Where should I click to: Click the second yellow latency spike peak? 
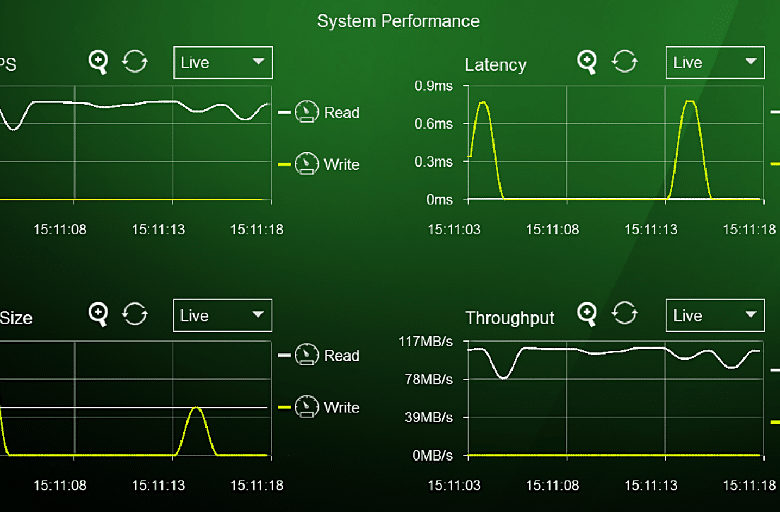coord(689,102)
